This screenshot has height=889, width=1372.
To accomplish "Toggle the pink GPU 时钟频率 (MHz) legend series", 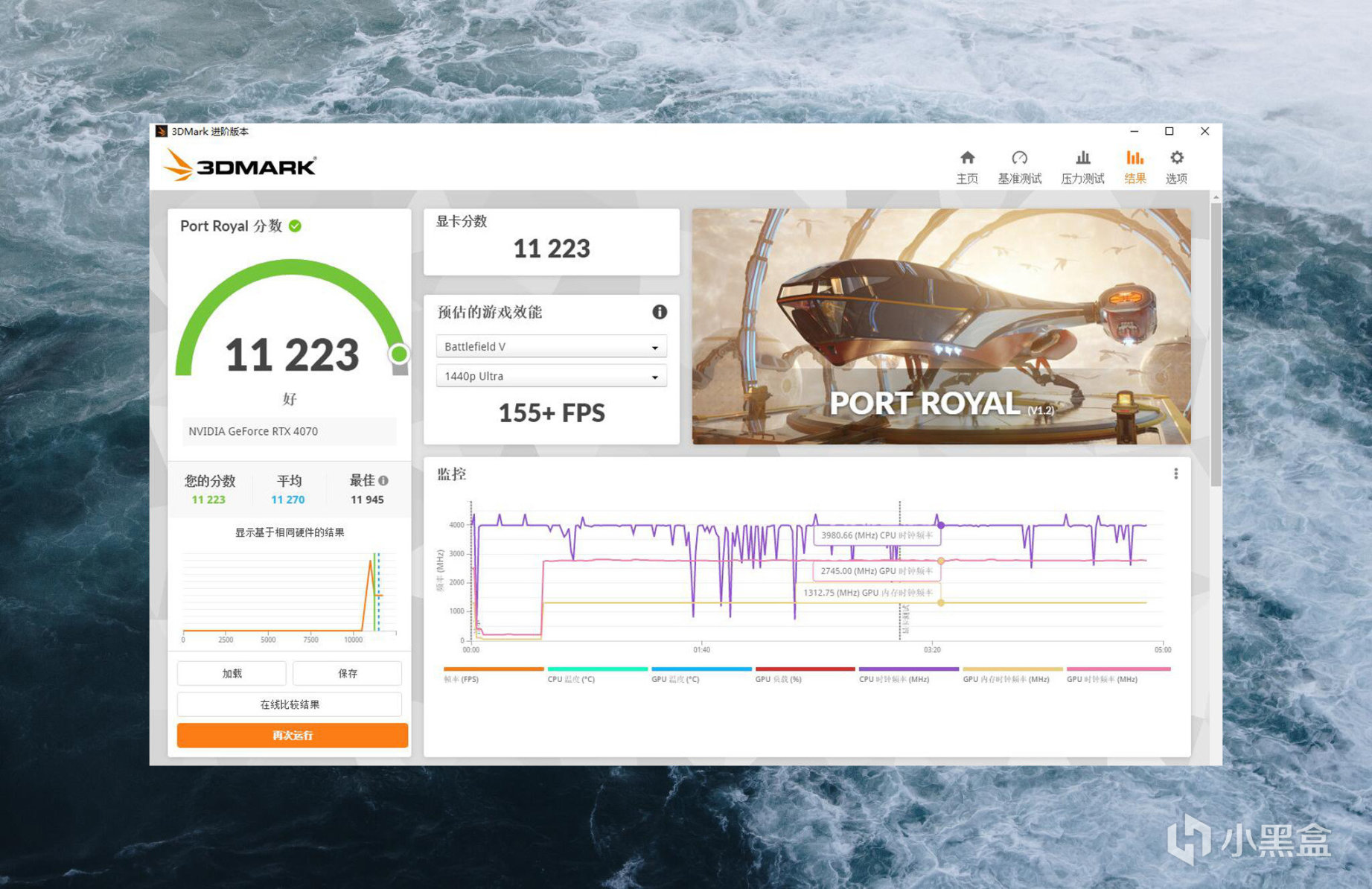I will click(1118, 675).
